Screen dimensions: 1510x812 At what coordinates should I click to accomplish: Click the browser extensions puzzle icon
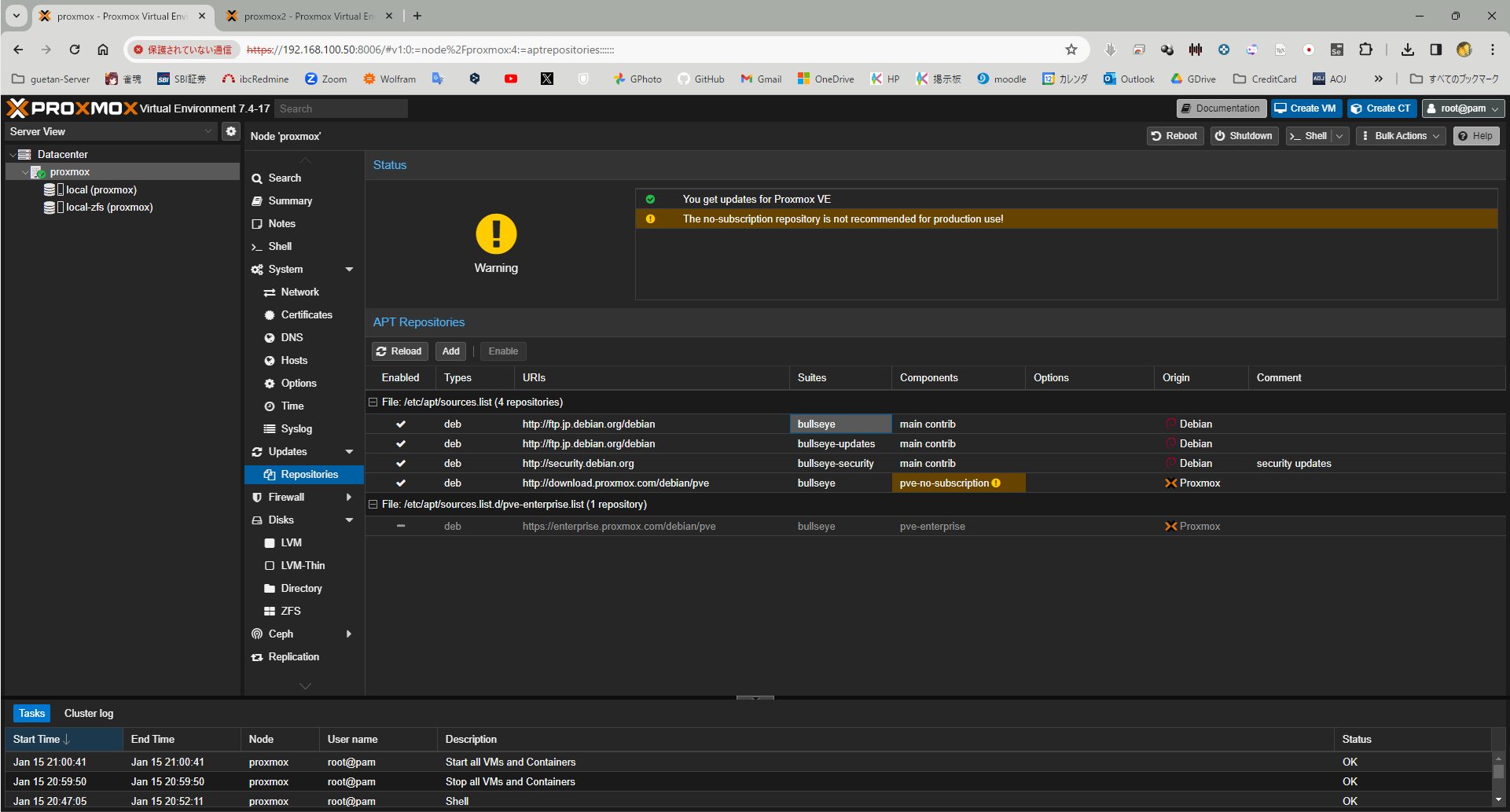1365,50
